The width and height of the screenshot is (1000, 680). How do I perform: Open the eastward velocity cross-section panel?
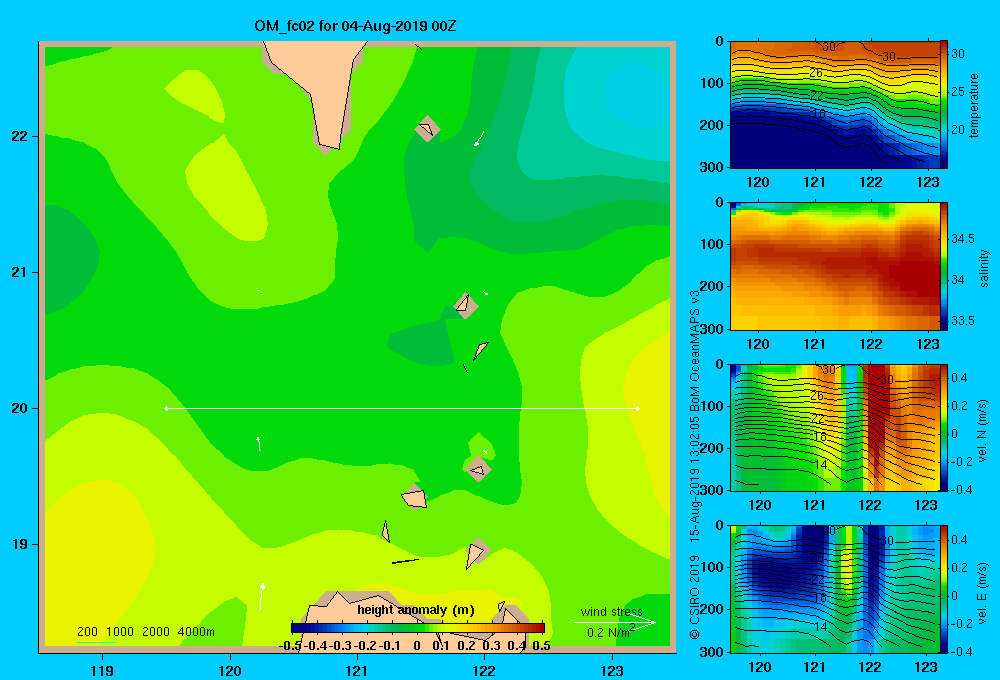pyautogui.click(x=835, y=589)
